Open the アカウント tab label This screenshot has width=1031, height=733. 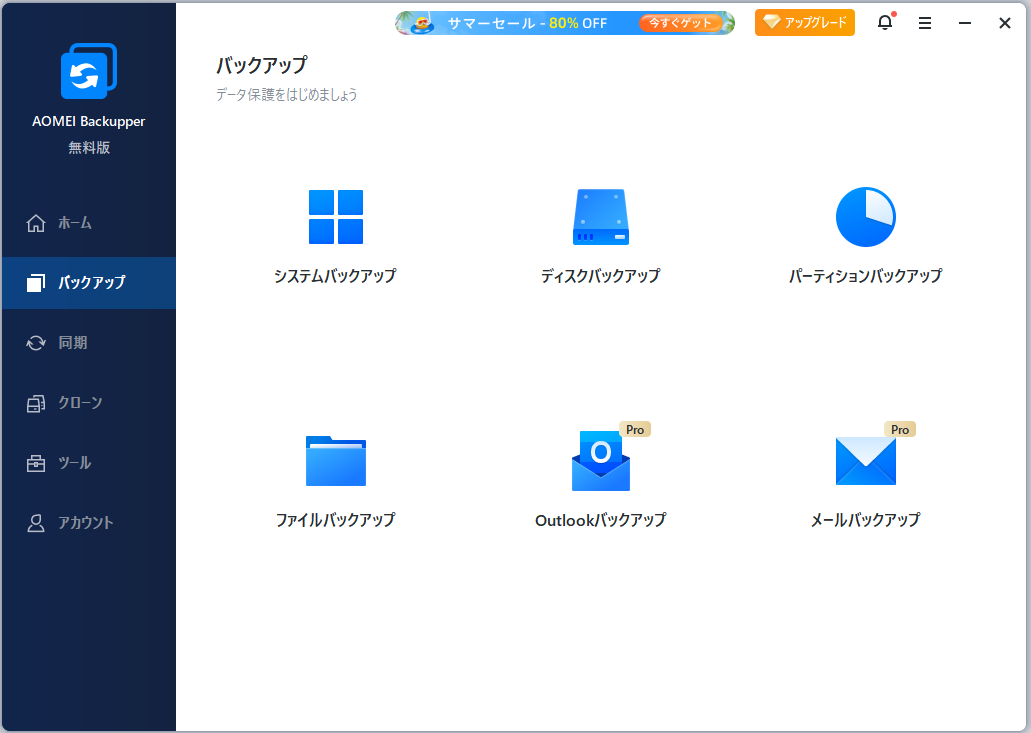pos(85,523)
